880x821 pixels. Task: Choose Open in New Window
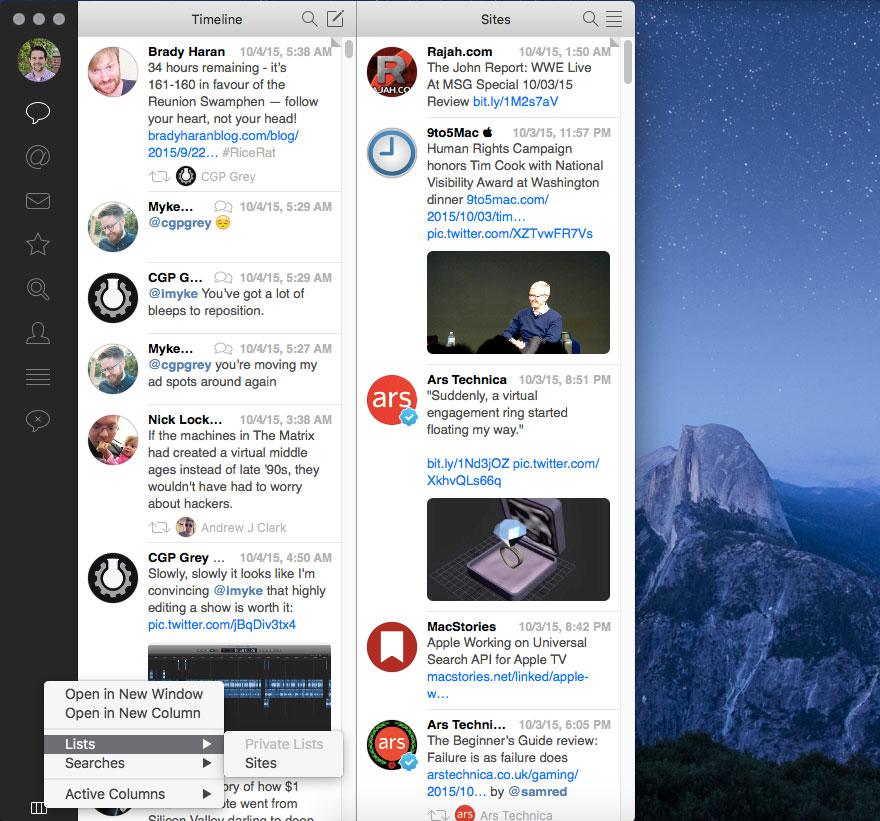tap(134, 694)
